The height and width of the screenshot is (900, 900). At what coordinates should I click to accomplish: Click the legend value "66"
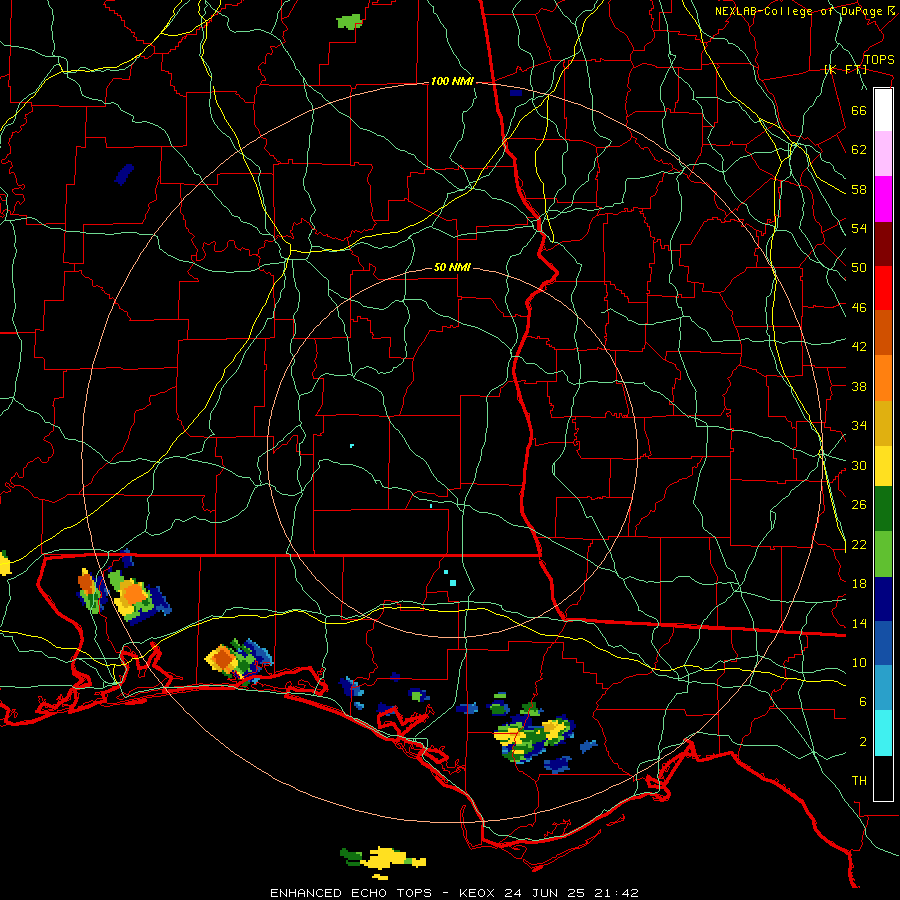tap(859, 110)
